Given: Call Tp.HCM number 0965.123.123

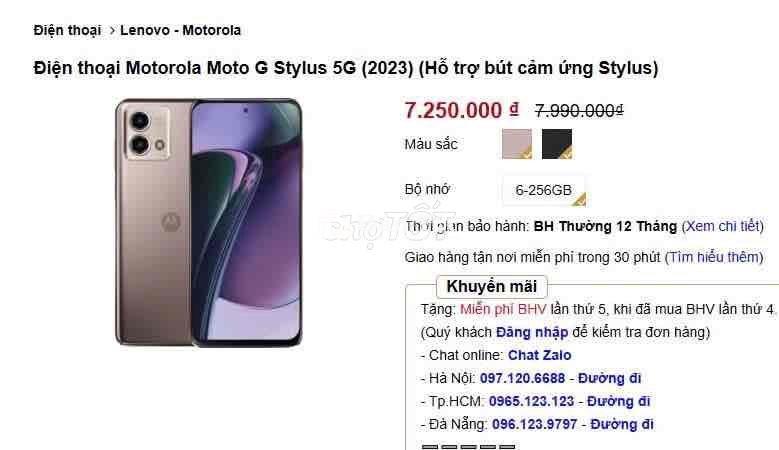Looking at the screenshot, I should click(531, 401).
